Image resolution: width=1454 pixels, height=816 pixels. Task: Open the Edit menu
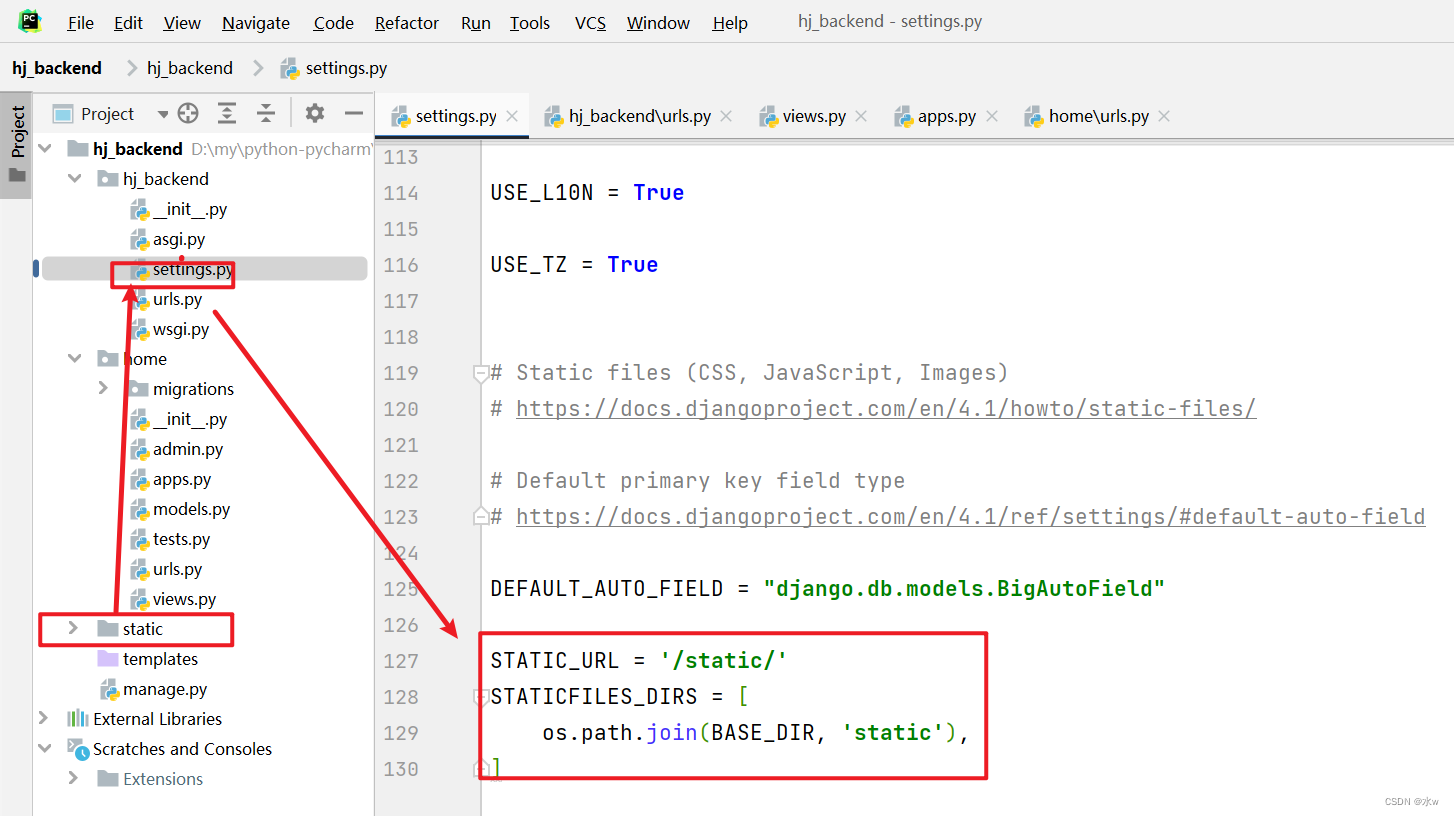(x=128, y=23)
